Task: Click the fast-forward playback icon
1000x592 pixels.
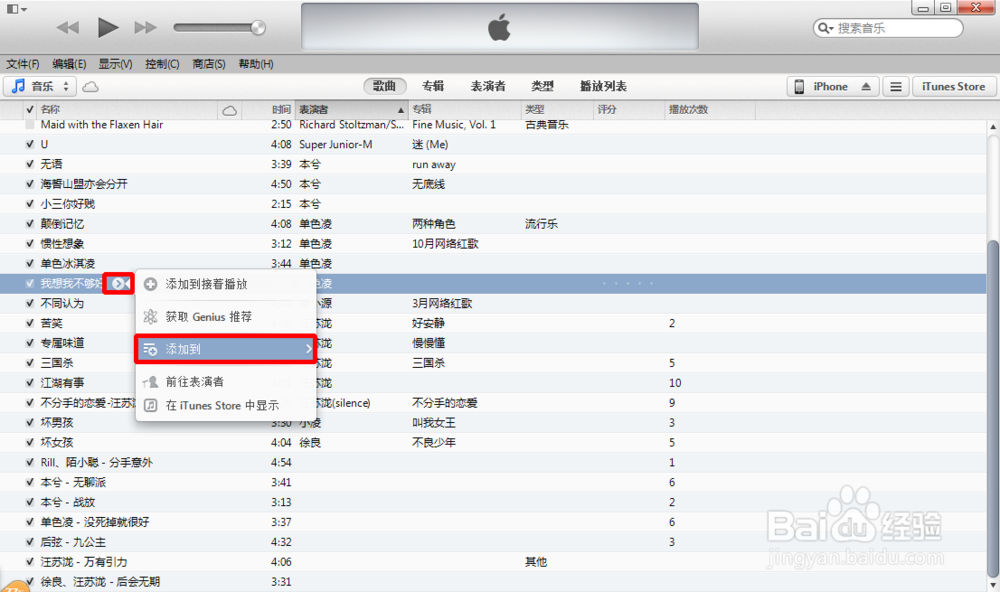Action: [144, 27]
